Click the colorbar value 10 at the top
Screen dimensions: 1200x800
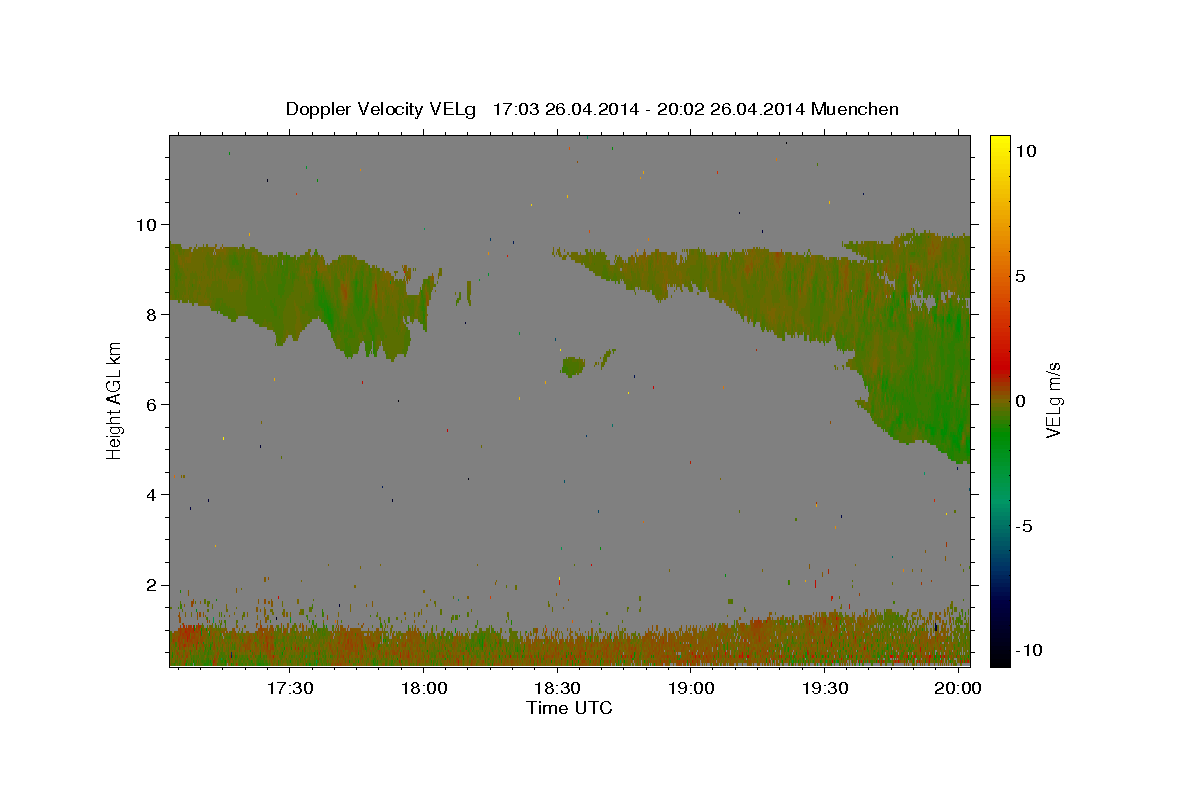[1025, 150]
